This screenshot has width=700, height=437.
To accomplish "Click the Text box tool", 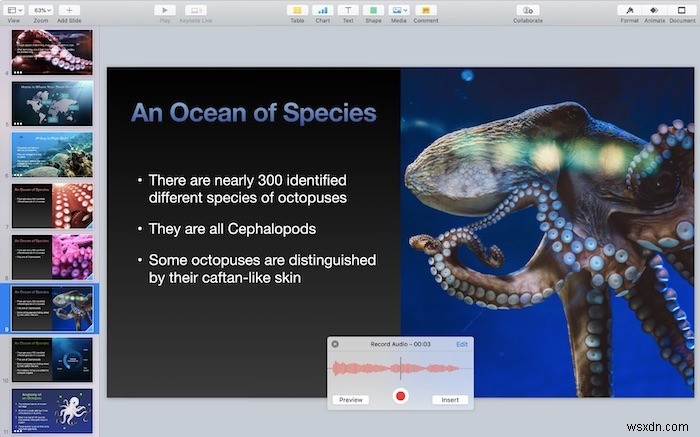I will pyautogui.click(x=348, y=10).
